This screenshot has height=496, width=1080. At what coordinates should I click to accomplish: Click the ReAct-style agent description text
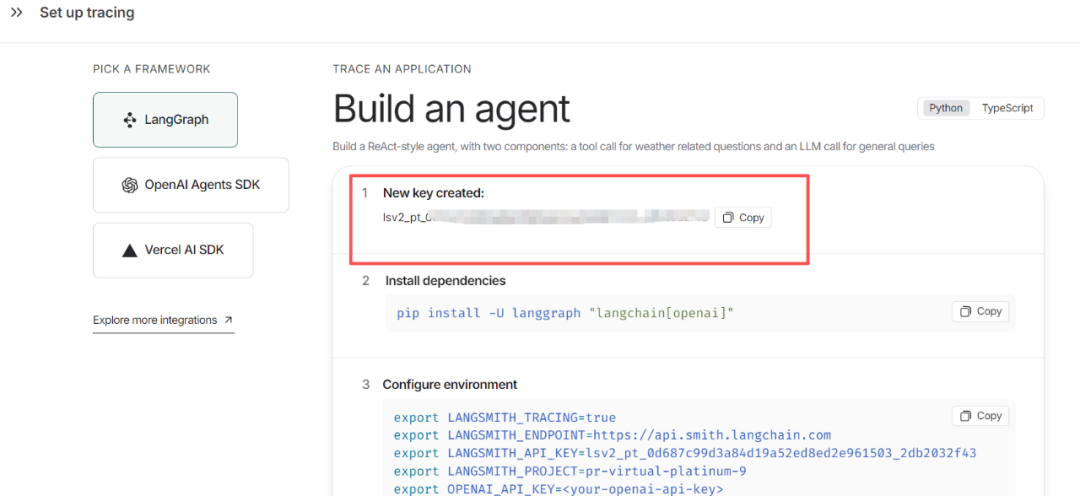633,147
